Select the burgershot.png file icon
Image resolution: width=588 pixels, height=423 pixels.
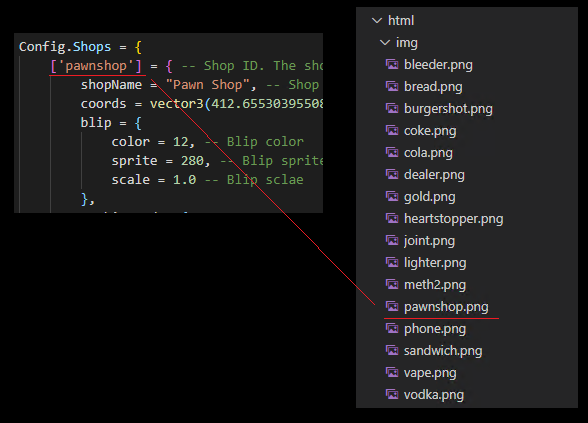pyautogui.click(x=392, y=109)
